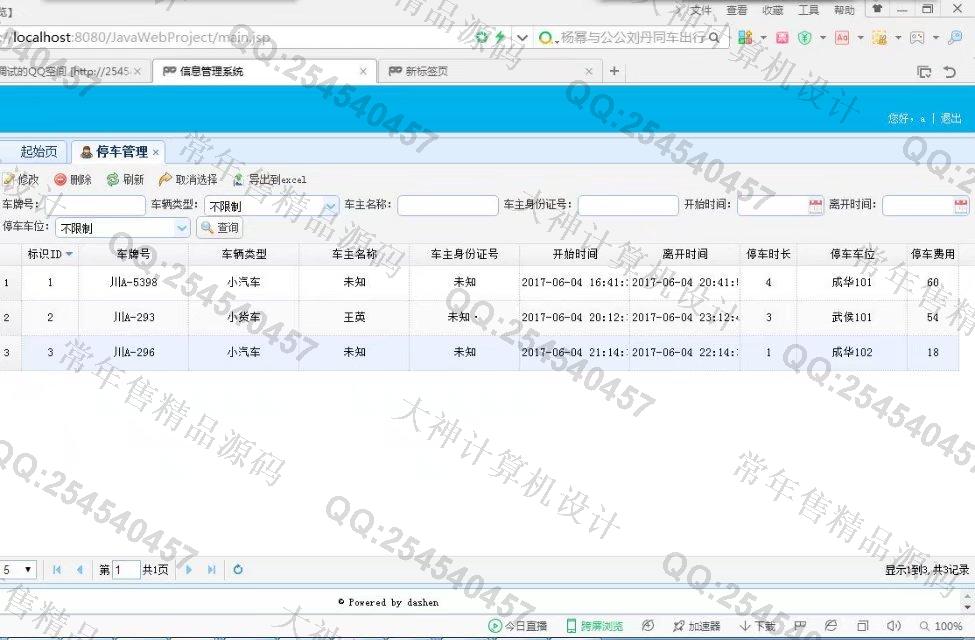Click the 跨屏浏览 status bar item

[x=594, y=626]
